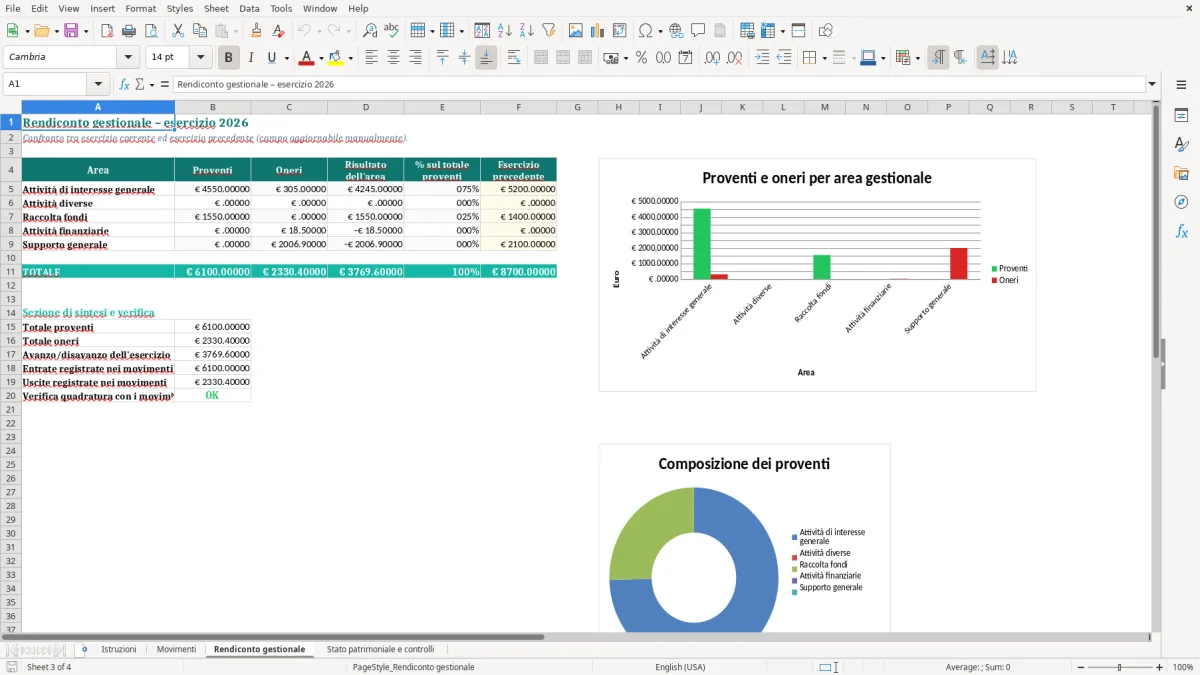The image size is (1200, 675).
Task: Toggle Italic formatting
Action: [x=251, y=58]
